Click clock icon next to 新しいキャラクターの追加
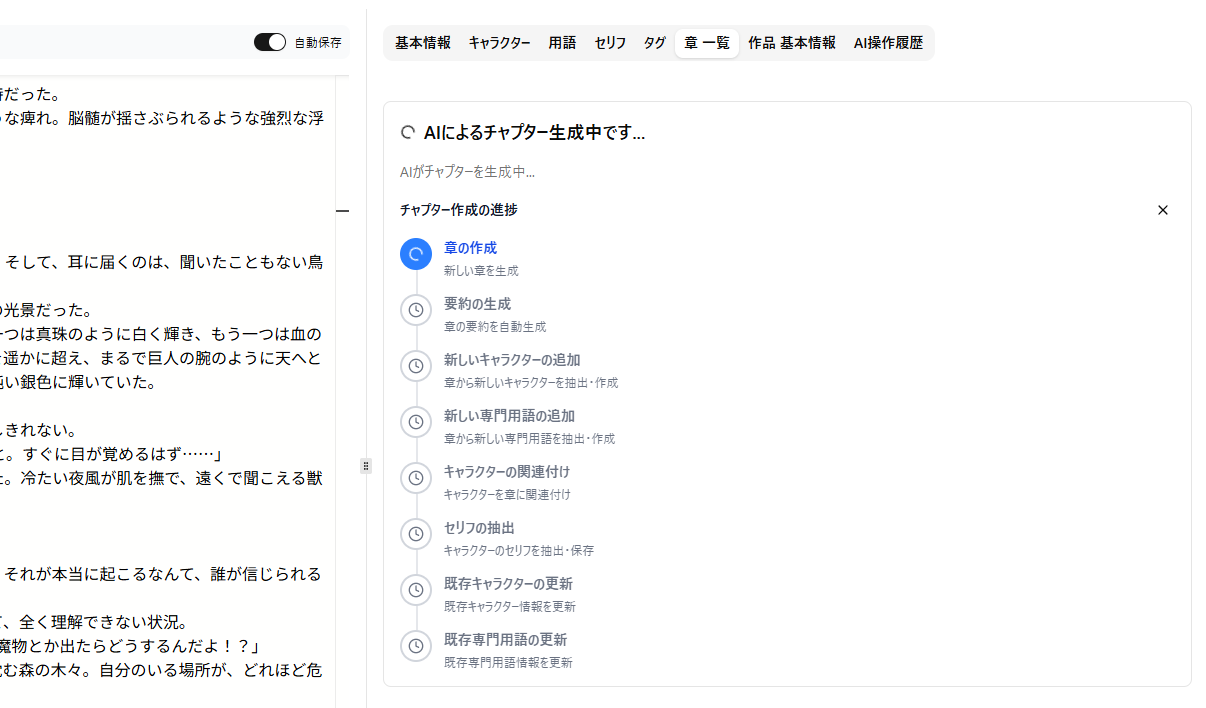The height and width of the screenshot is (708, 1206). [x=416, y=366]
